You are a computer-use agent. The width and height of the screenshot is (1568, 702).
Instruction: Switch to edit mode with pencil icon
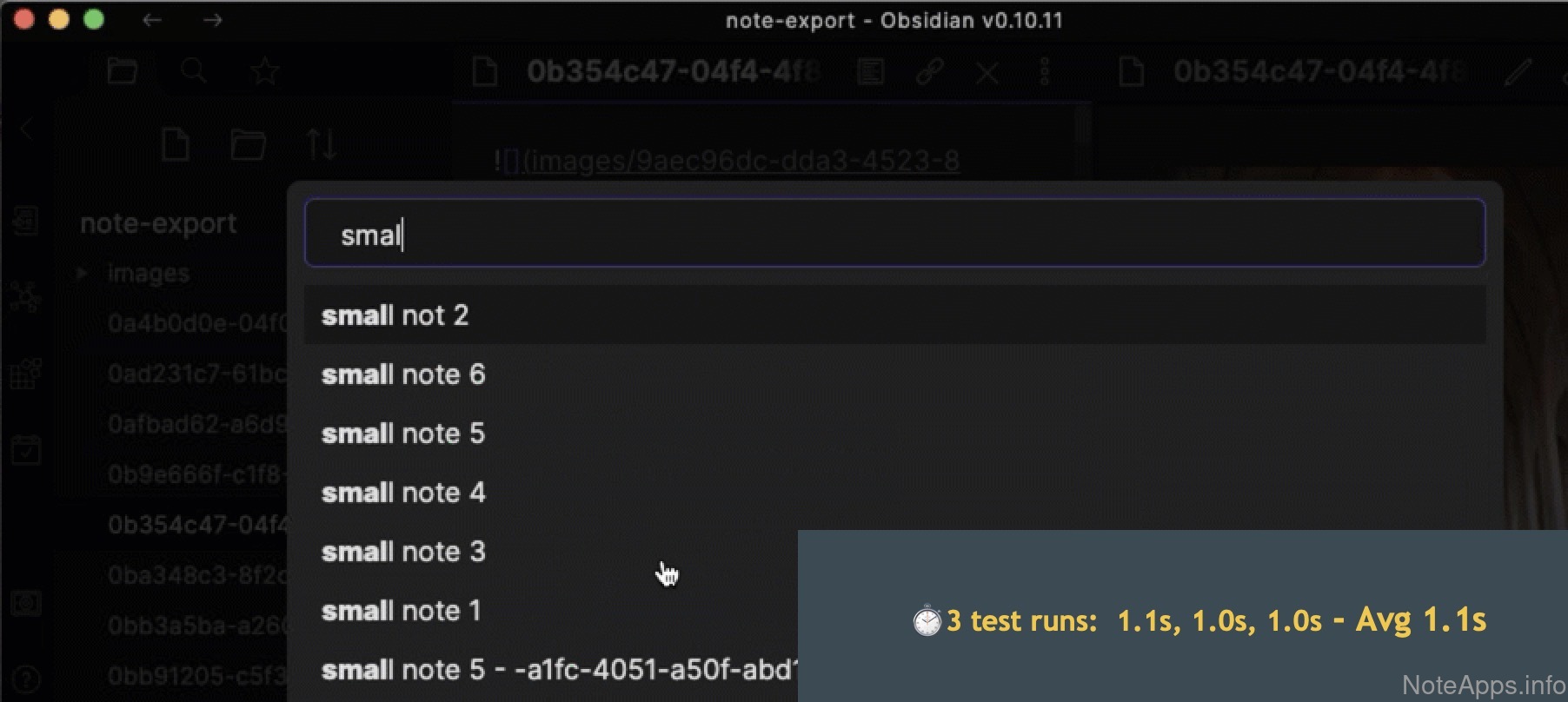(1518, 71)
